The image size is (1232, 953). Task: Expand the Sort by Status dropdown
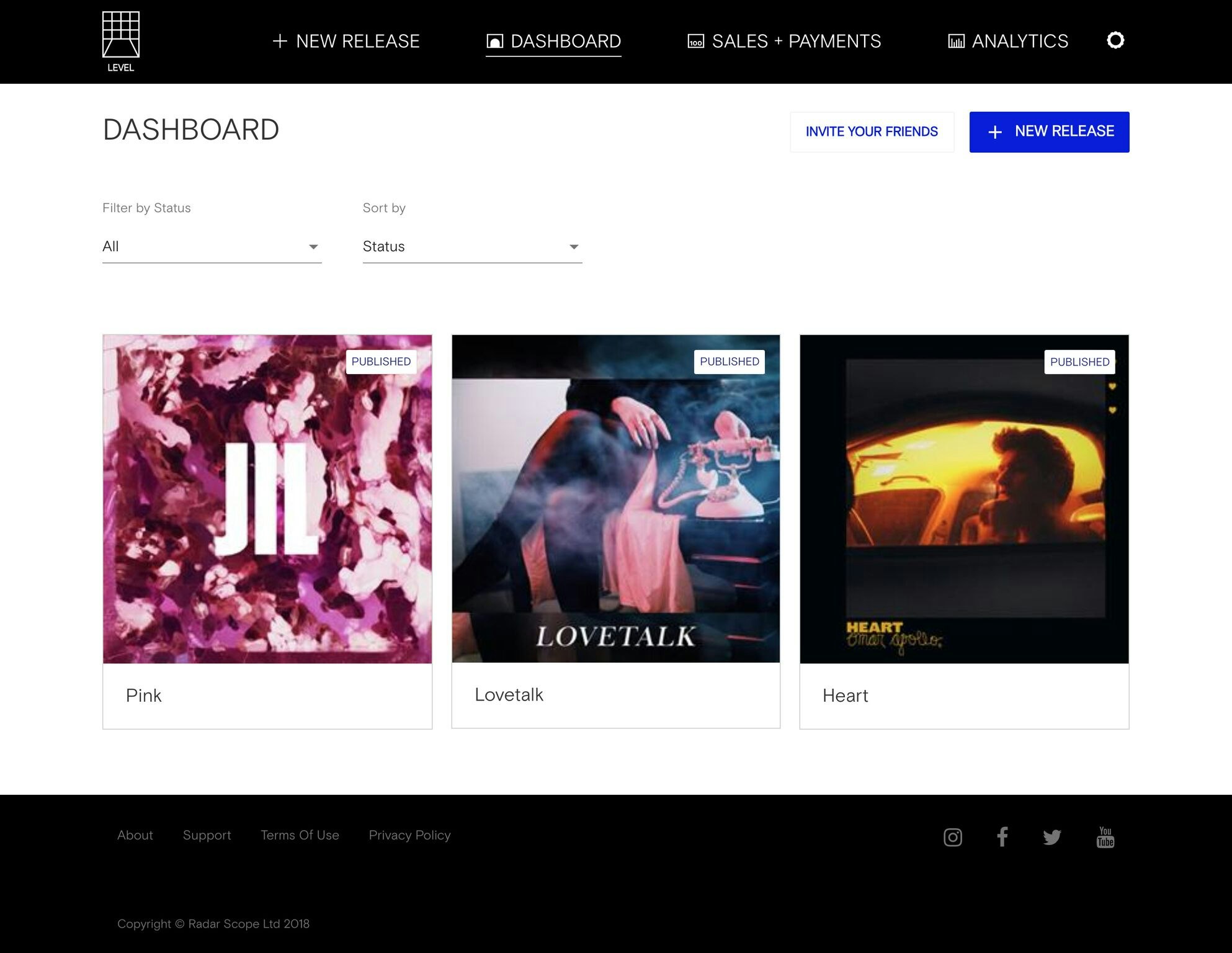472,246
